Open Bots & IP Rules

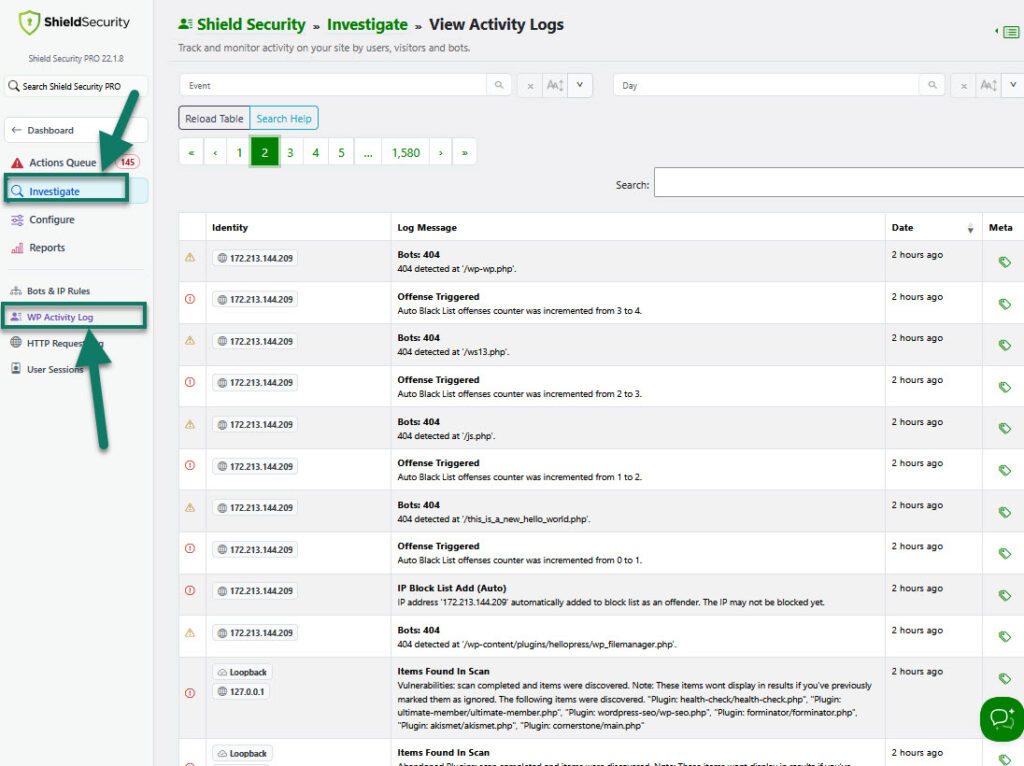(58, 291)
